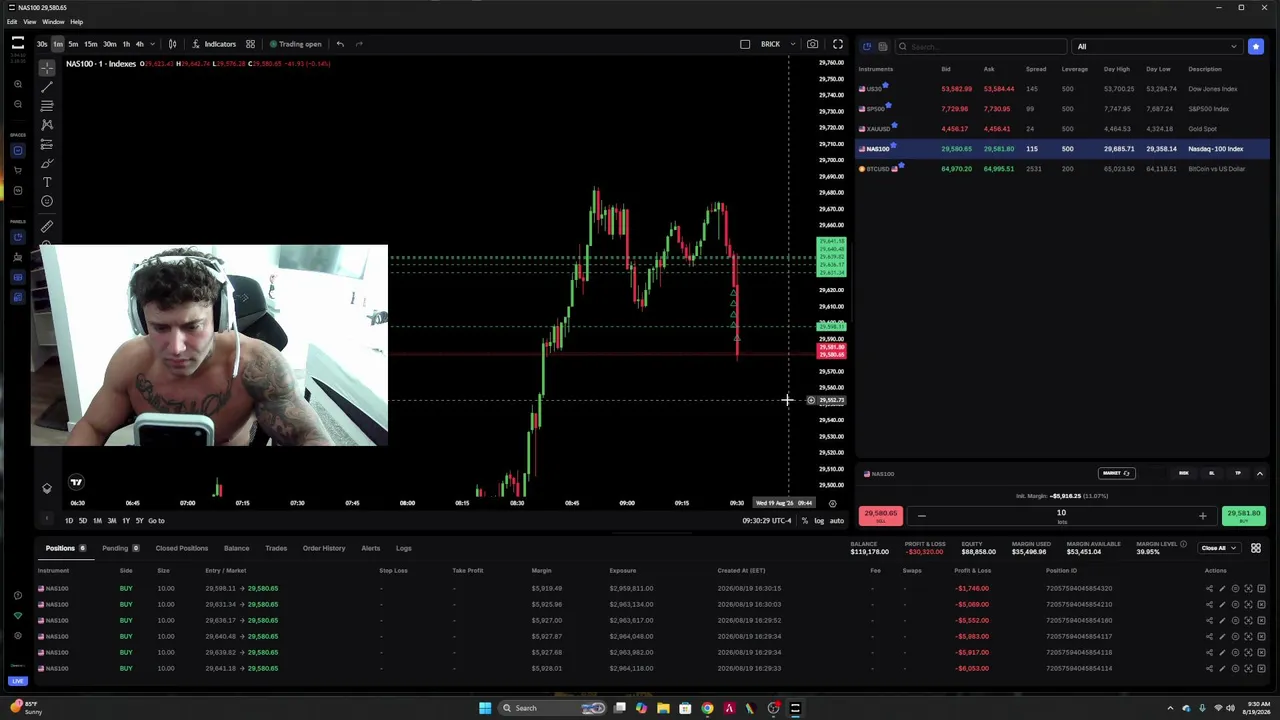Collapse the order panel with the chevron
Screen dimensions: 1280x720
tap(1259, 473)
